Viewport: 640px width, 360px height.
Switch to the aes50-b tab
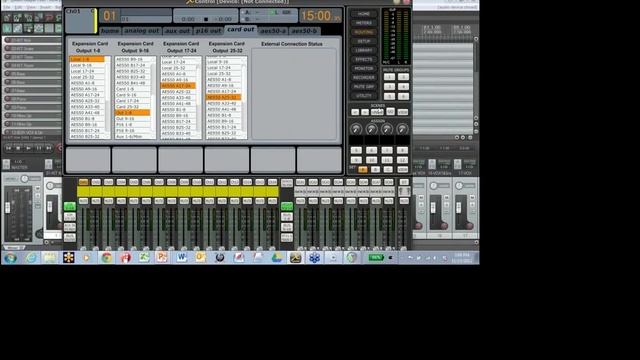[304, 31]
